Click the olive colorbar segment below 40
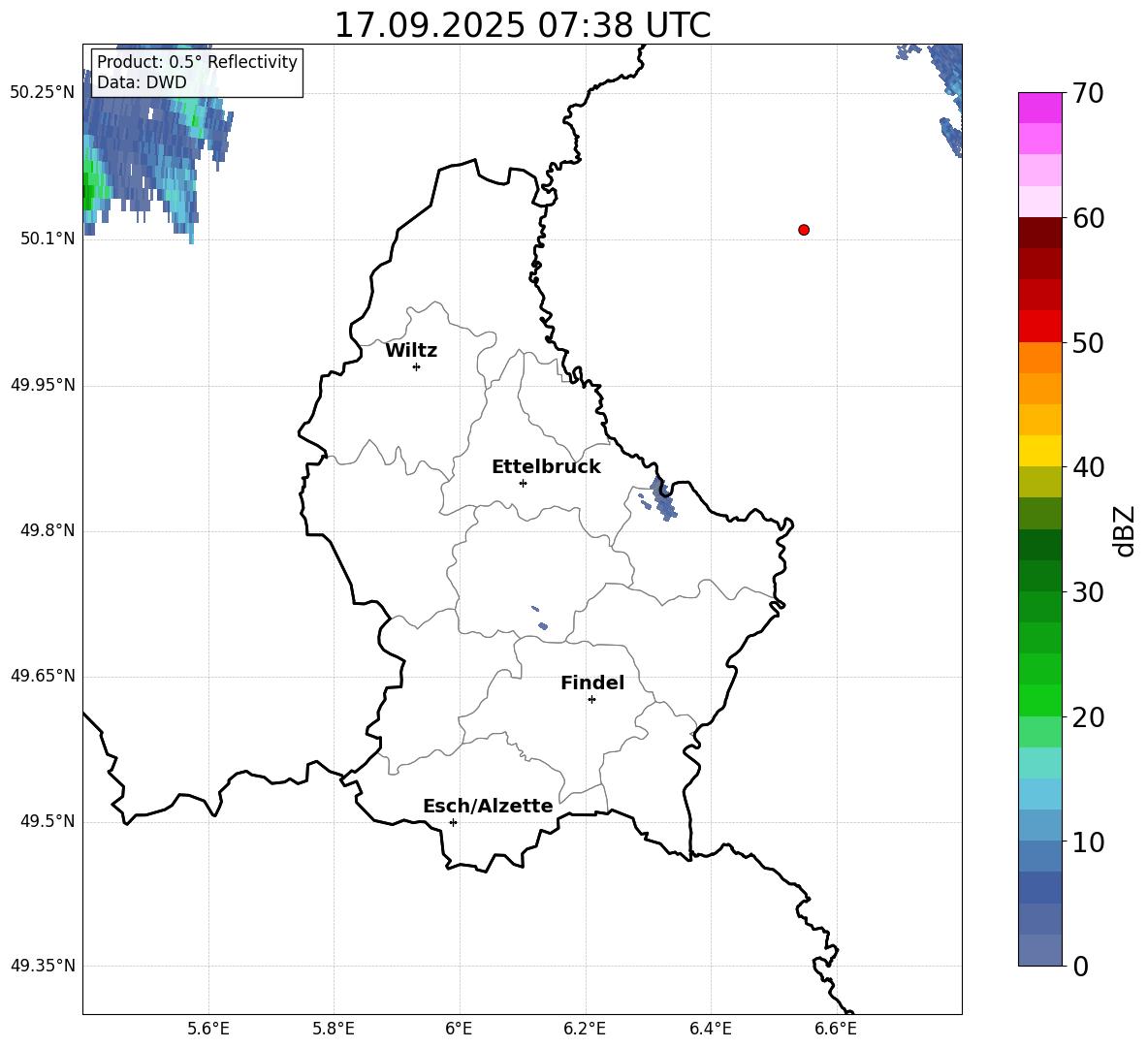Viewport: 1148px width, 1048px height. 1039,482
